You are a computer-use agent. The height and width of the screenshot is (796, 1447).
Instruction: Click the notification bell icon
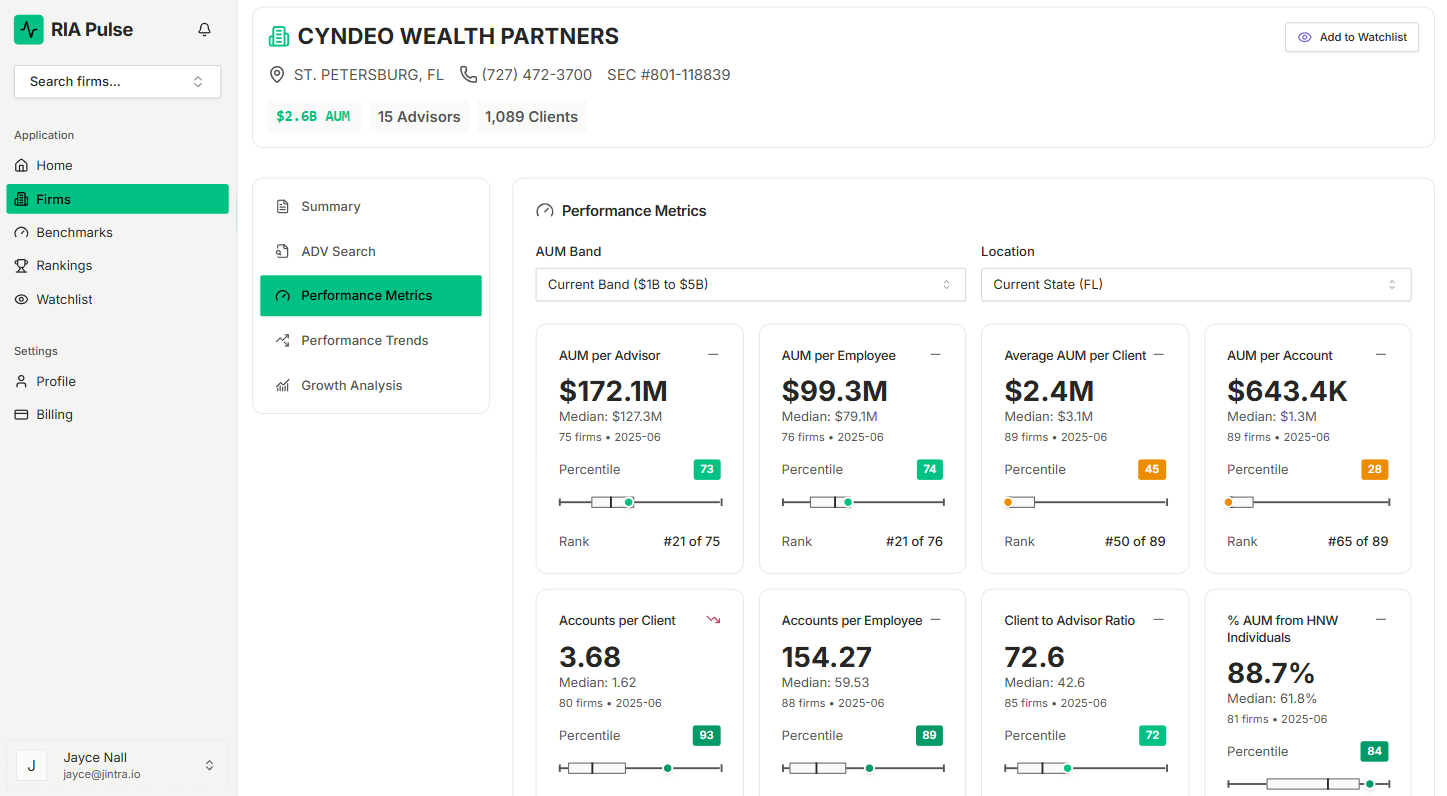tap(205, 30)
